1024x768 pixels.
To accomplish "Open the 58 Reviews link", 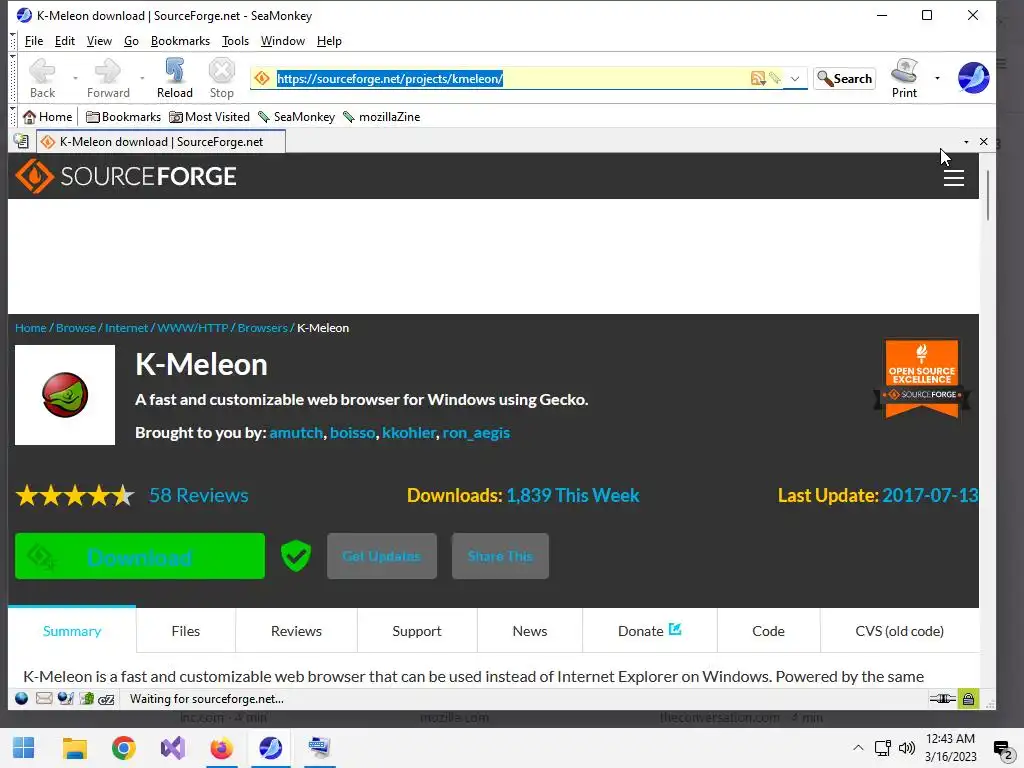I will coord(199,495).
